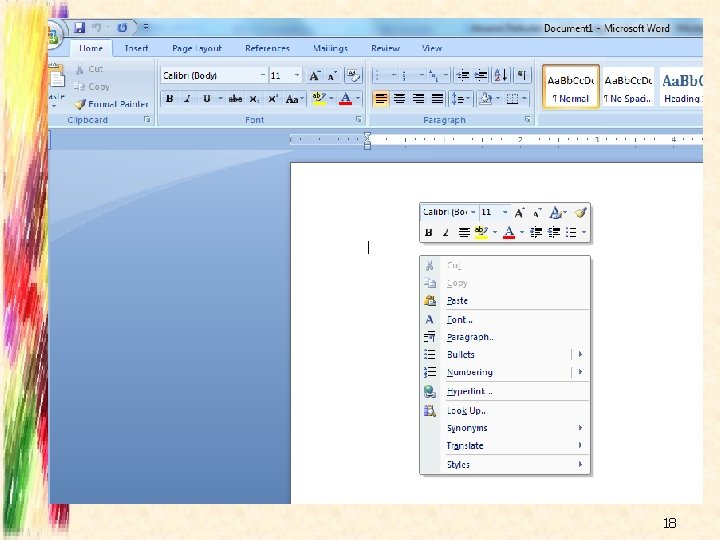
Task: Open the Paragraph dialog launcher
Action: 528,119
